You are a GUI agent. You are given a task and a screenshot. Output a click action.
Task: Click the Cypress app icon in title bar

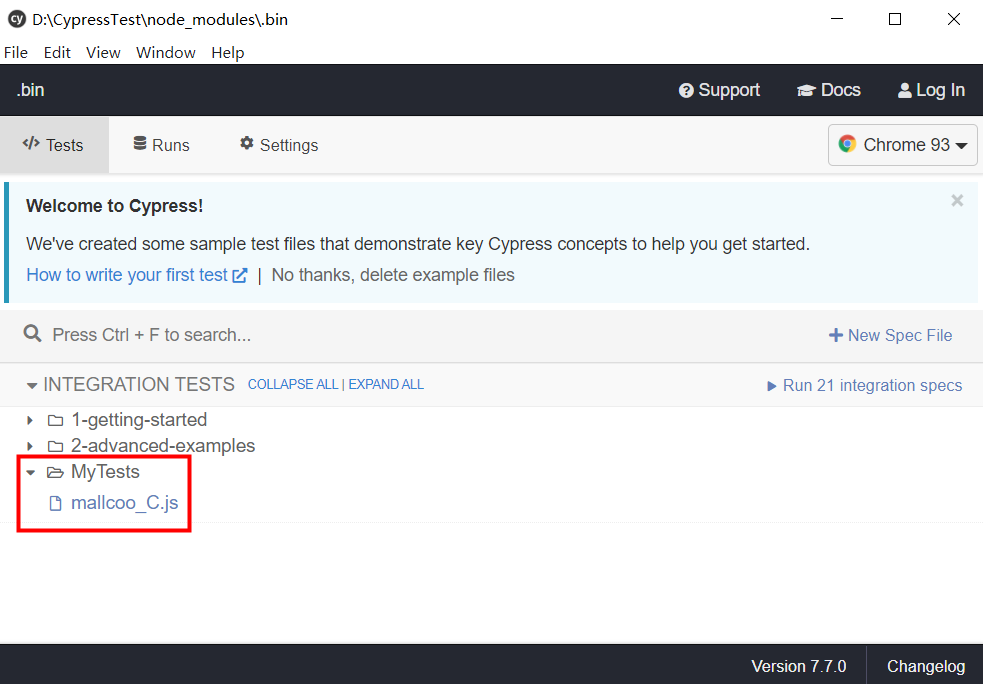pos(17,19)
